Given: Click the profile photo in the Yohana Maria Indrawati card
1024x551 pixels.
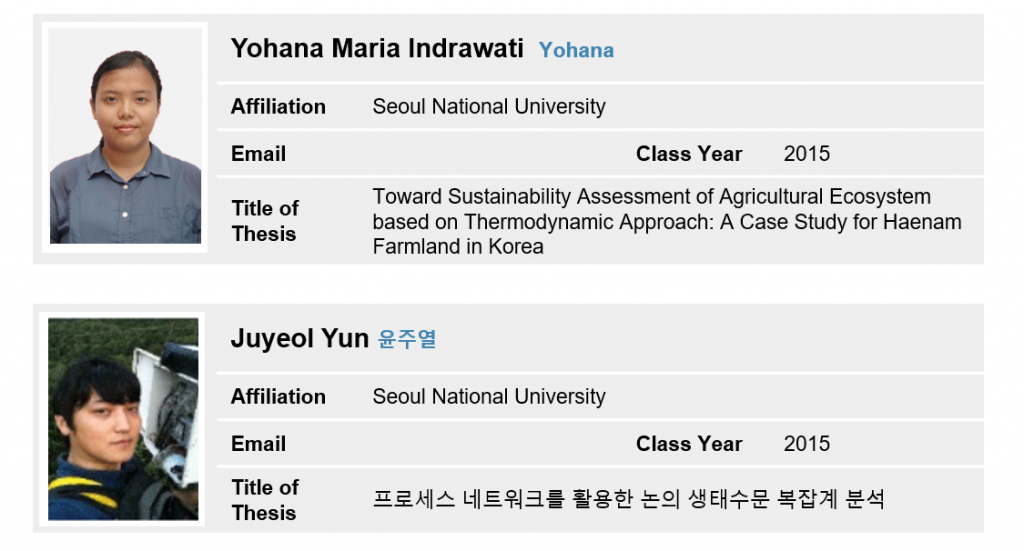Looking at the screenshot, I should (125, 136).
